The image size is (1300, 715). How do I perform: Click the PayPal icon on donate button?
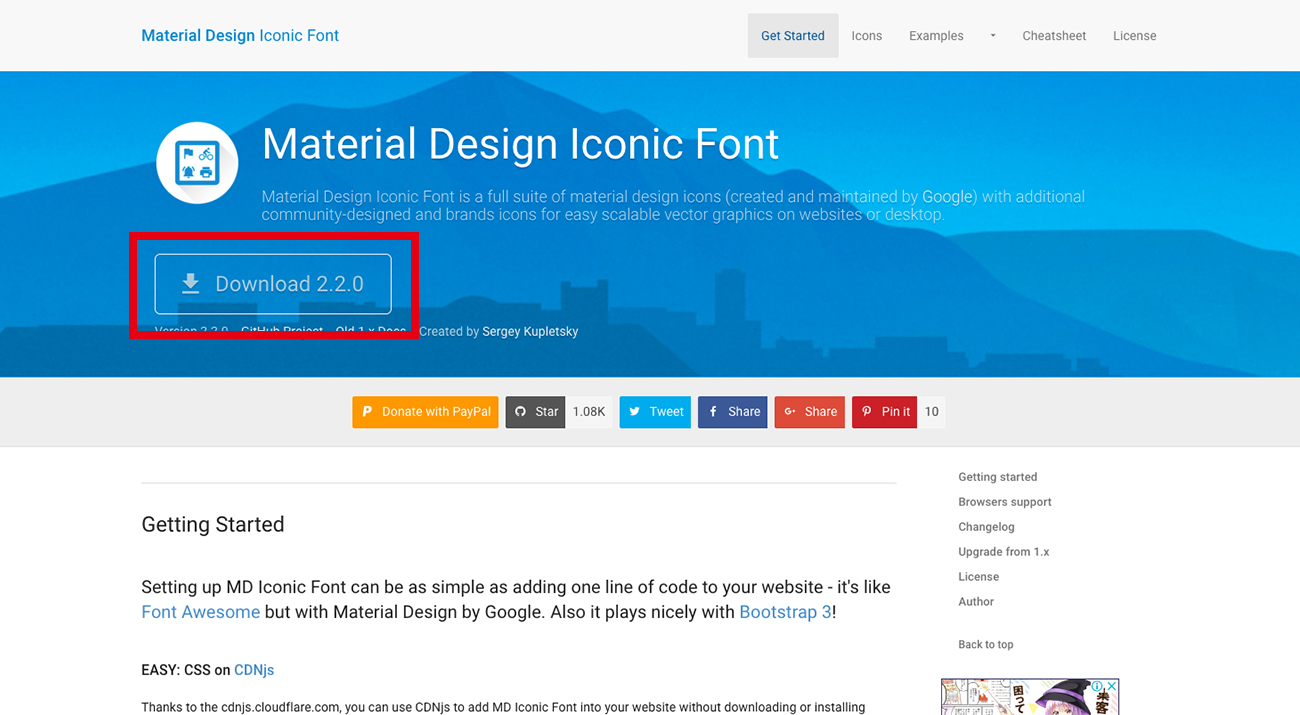[x=367, y=412]
